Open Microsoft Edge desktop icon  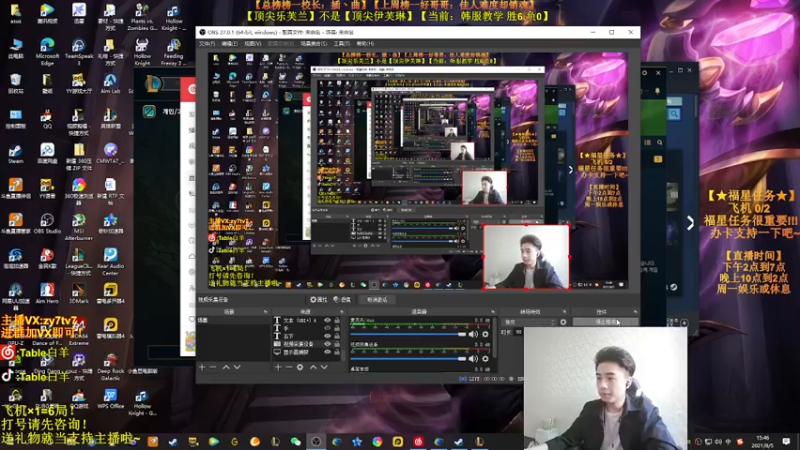[x=47, y=52]
